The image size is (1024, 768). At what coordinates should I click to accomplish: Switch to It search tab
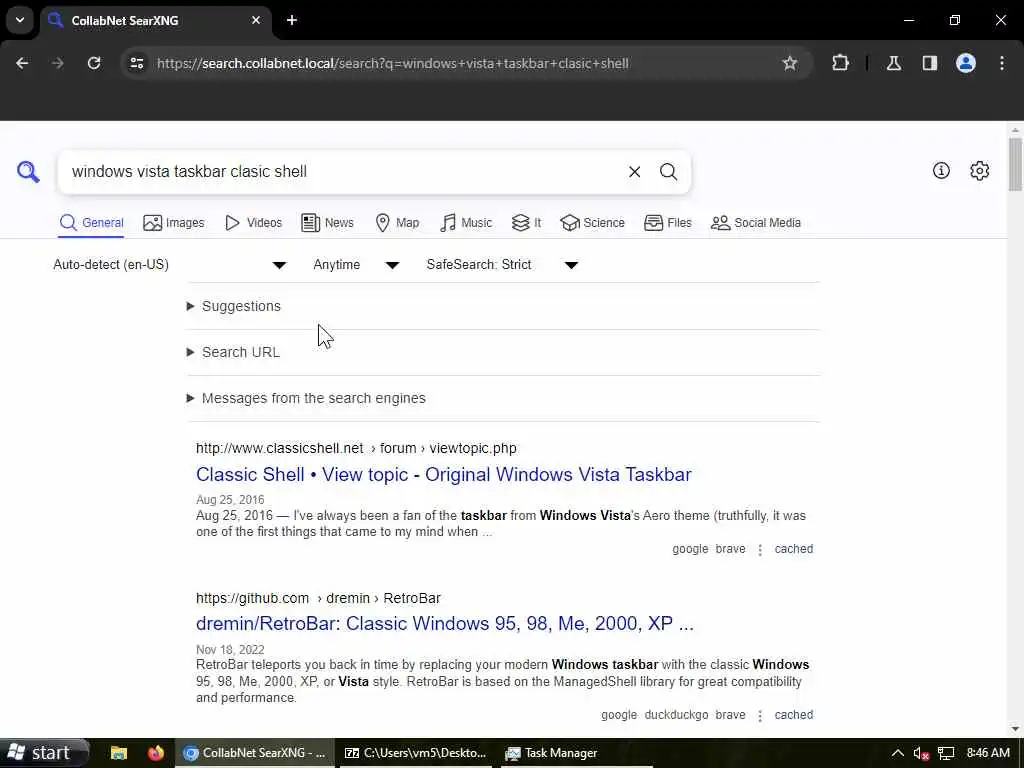click(526, 223)
